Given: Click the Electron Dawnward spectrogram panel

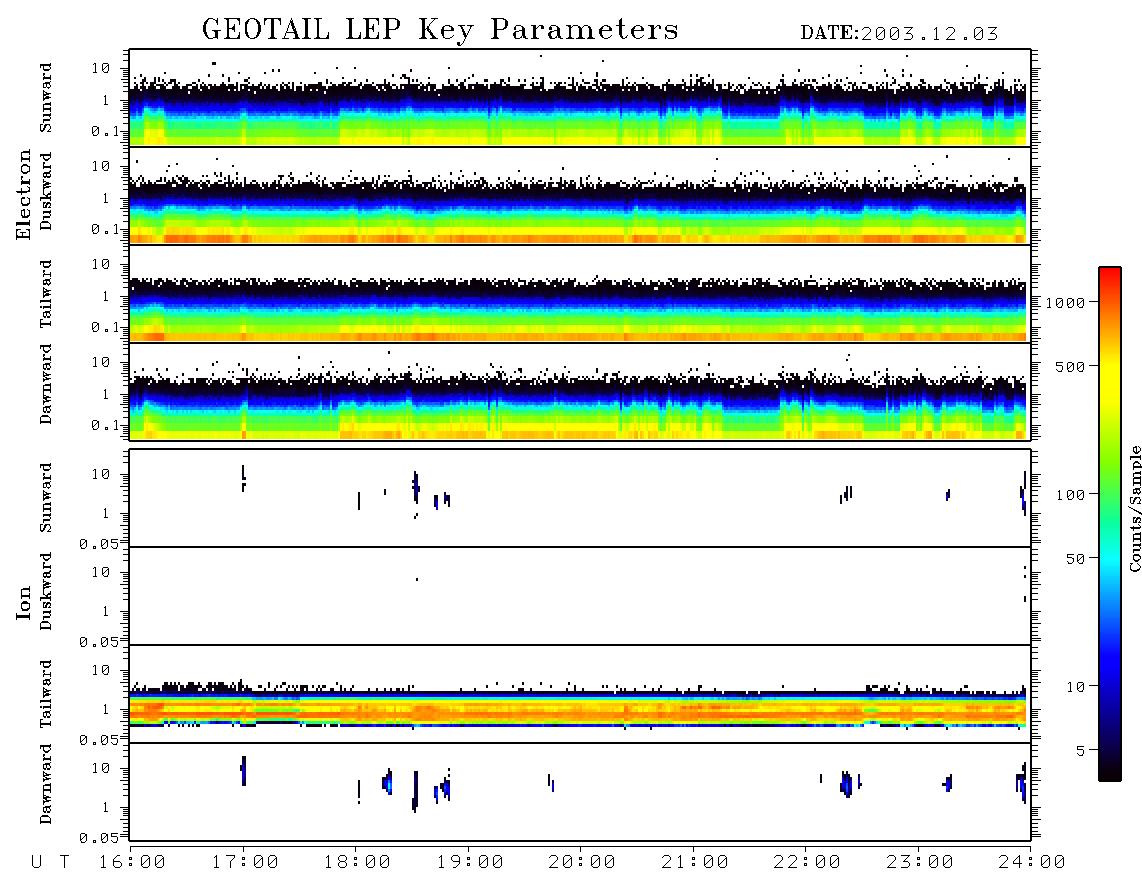Looking at the screenshot, I should [580, 392].
